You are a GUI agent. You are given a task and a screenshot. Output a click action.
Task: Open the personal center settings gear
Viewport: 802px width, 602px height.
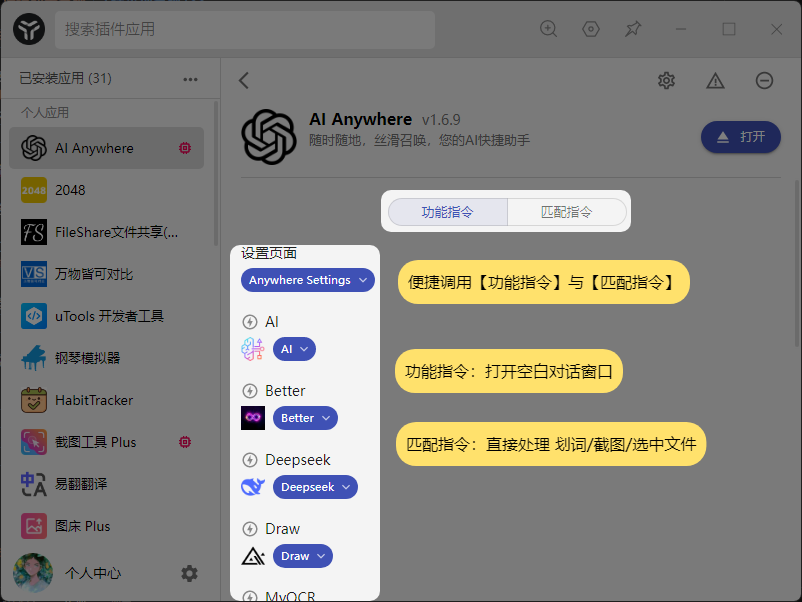189,573
